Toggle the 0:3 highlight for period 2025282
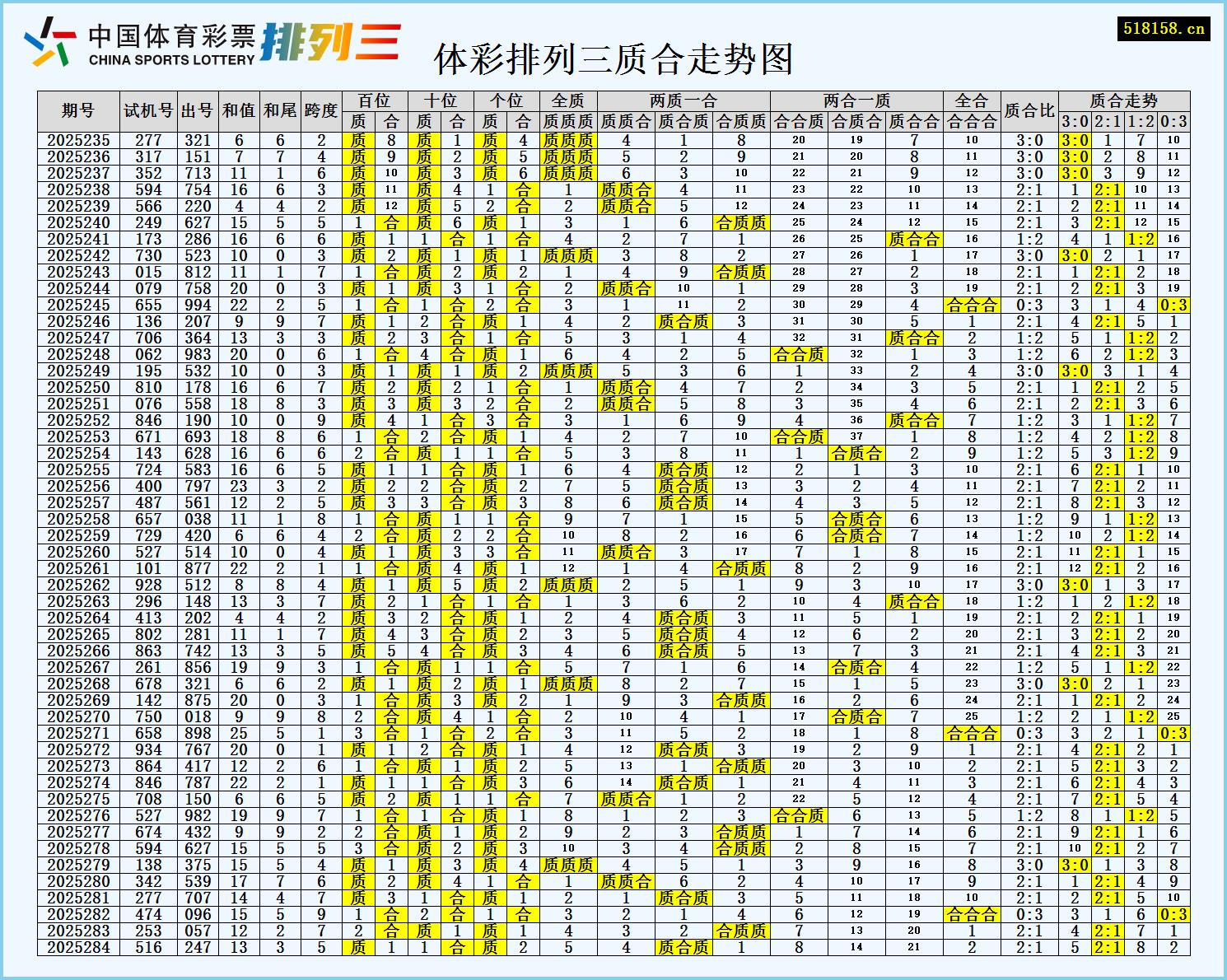This screenshot has width=1227, height=980. pyautogui.click(x=1173, y=915)
